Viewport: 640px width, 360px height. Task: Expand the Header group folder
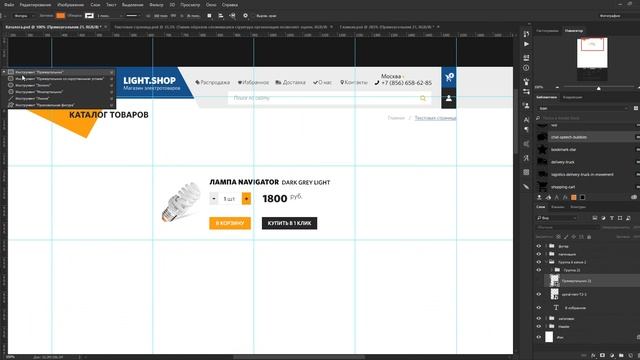click(x=546, y=326)
